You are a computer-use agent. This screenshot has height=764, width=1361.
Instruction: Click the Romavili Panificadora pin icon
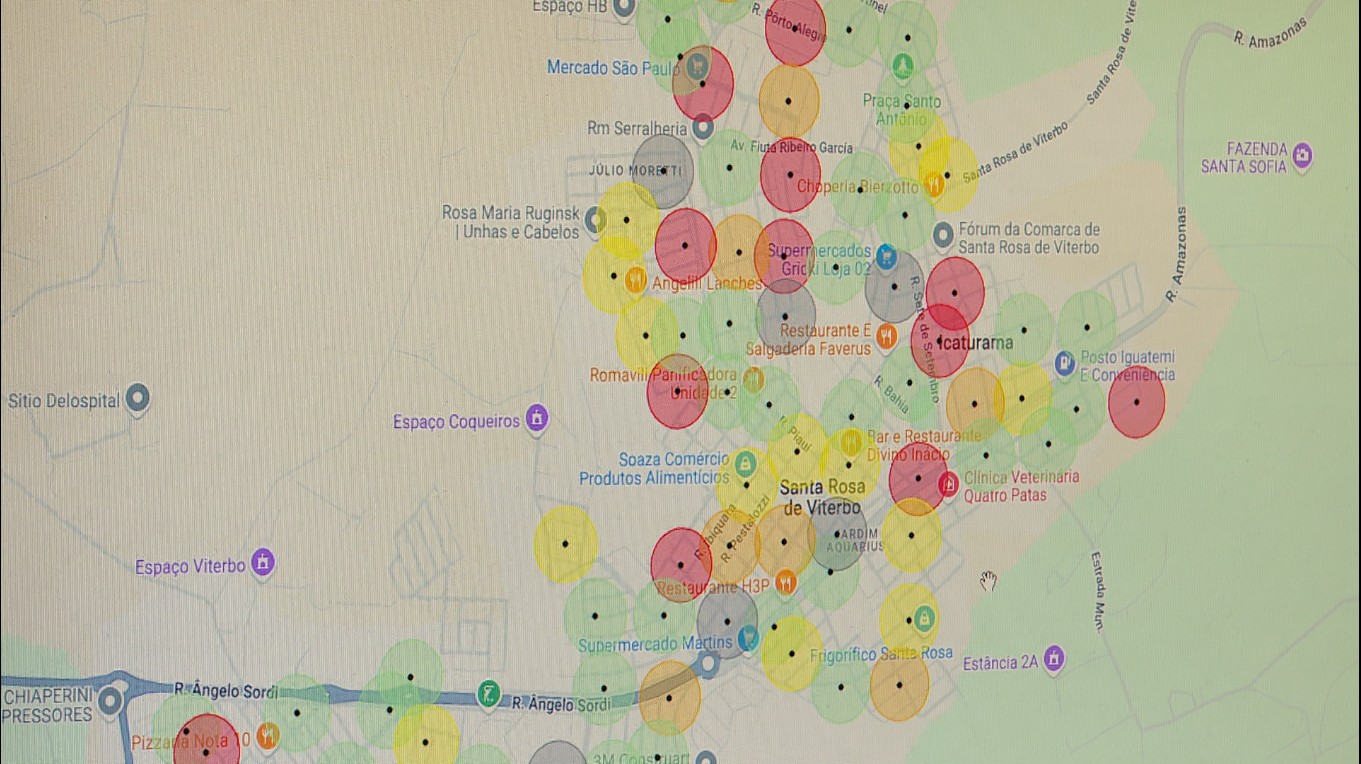click(753, 380)
